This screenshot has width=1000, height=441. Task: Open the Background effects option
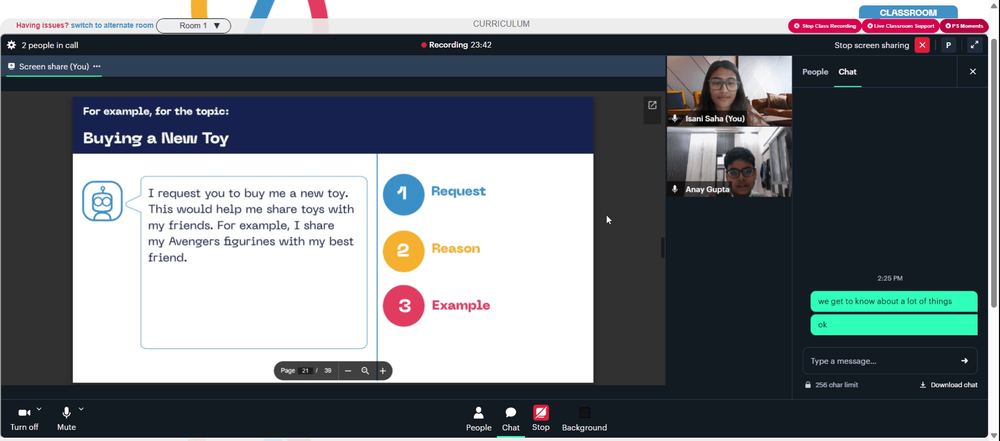coord(584,419)
